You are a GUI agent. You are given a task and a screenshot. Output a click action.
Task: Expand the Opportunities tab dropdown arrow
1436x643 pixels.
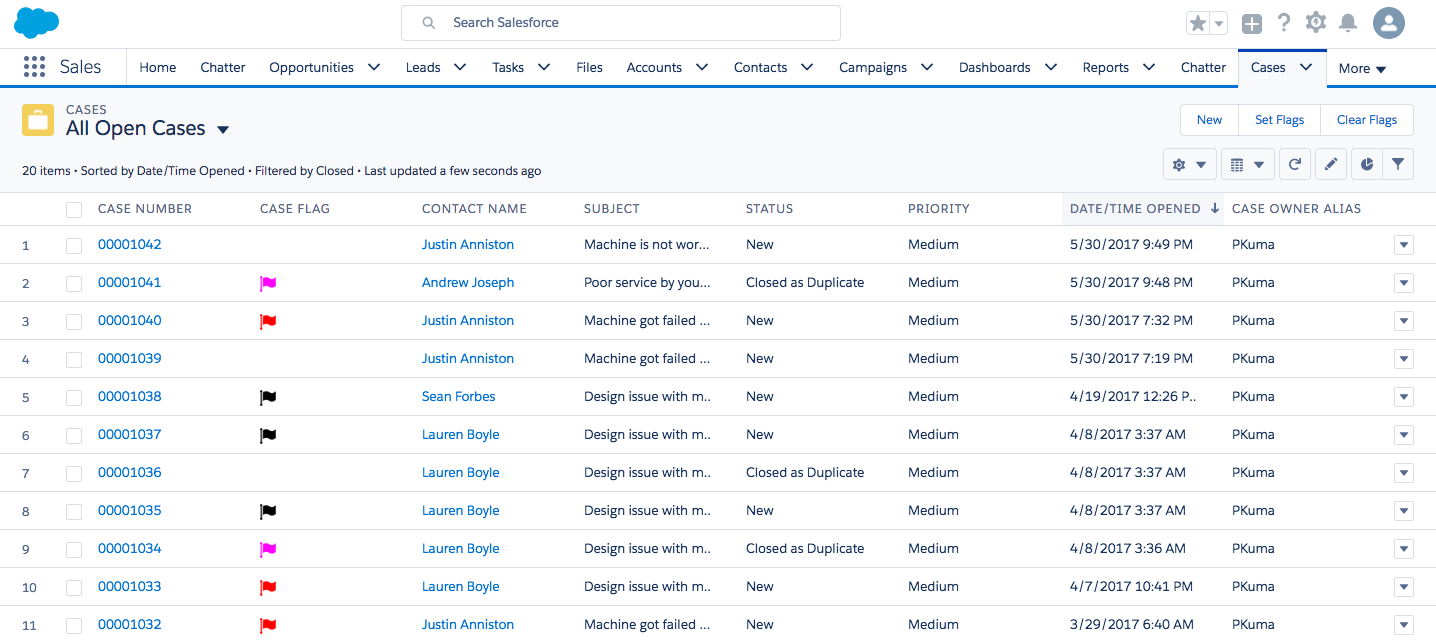pyautogui.click(x=374, y=67)
